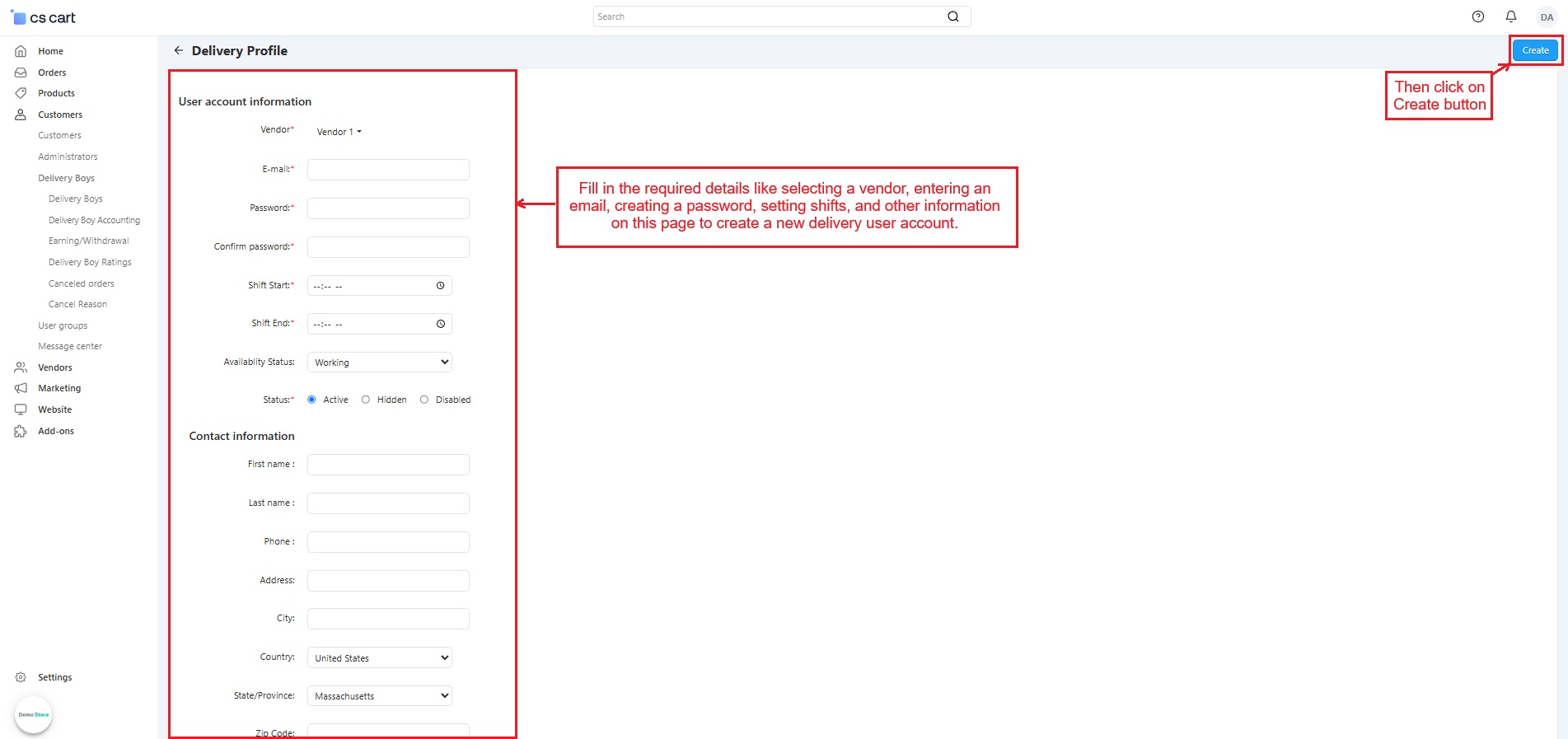Open Delivery Boy Accounting in sidebar
This screenshot has width=1568, height=739.
click(x=94, y=220)
